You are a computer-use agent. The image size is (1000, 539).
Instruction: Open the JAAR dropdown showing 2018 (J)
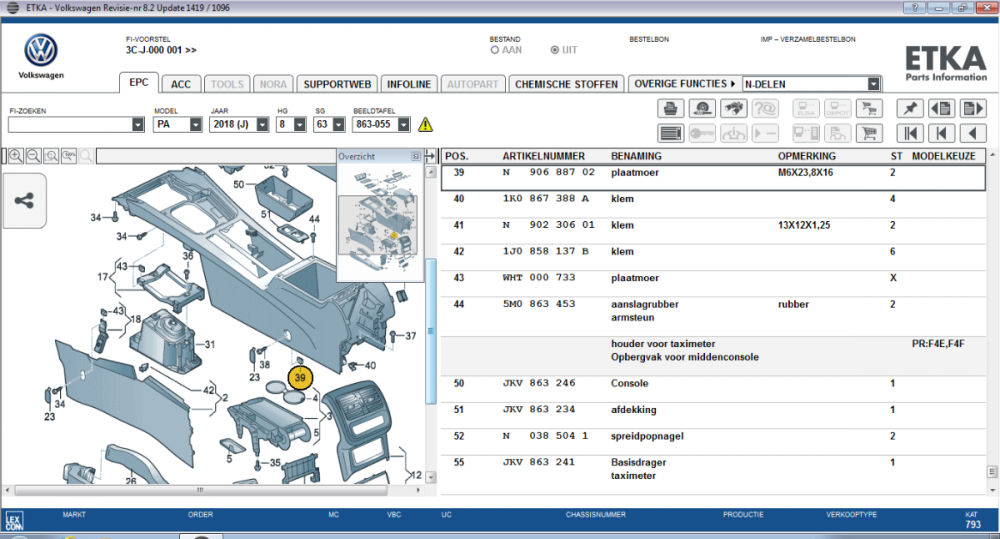tap(262, 125)
